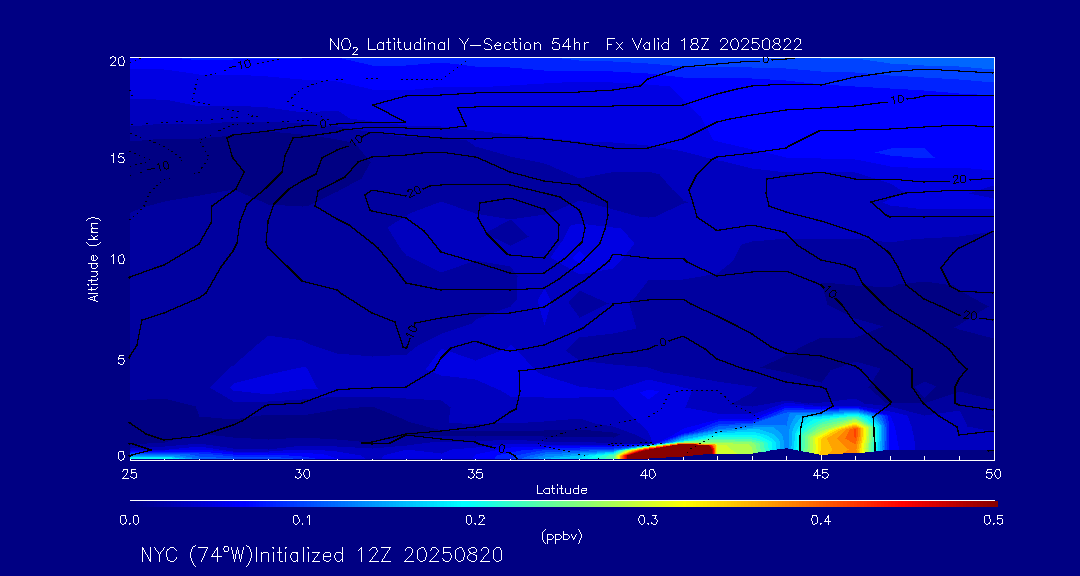
Task: Select the Altitude (km) axis label
Action: pos(94,258)
